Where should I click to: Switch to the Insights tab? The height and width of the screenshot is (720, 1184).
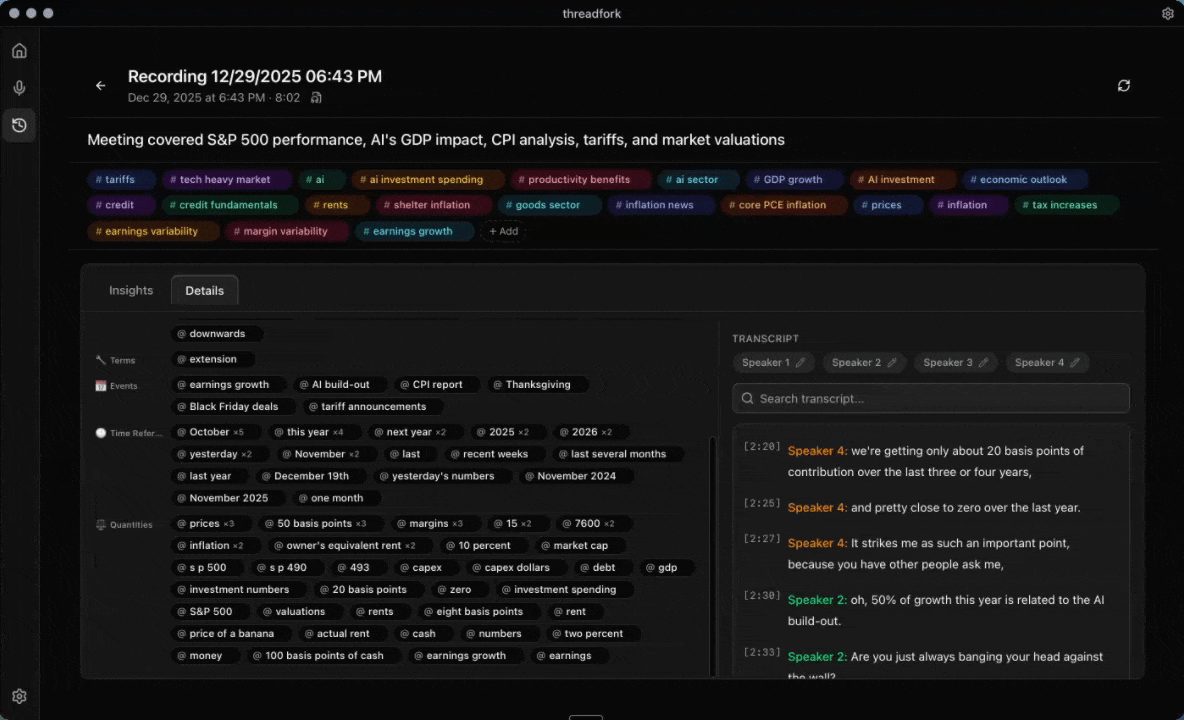pyautogui.click(x=131, y=290)
